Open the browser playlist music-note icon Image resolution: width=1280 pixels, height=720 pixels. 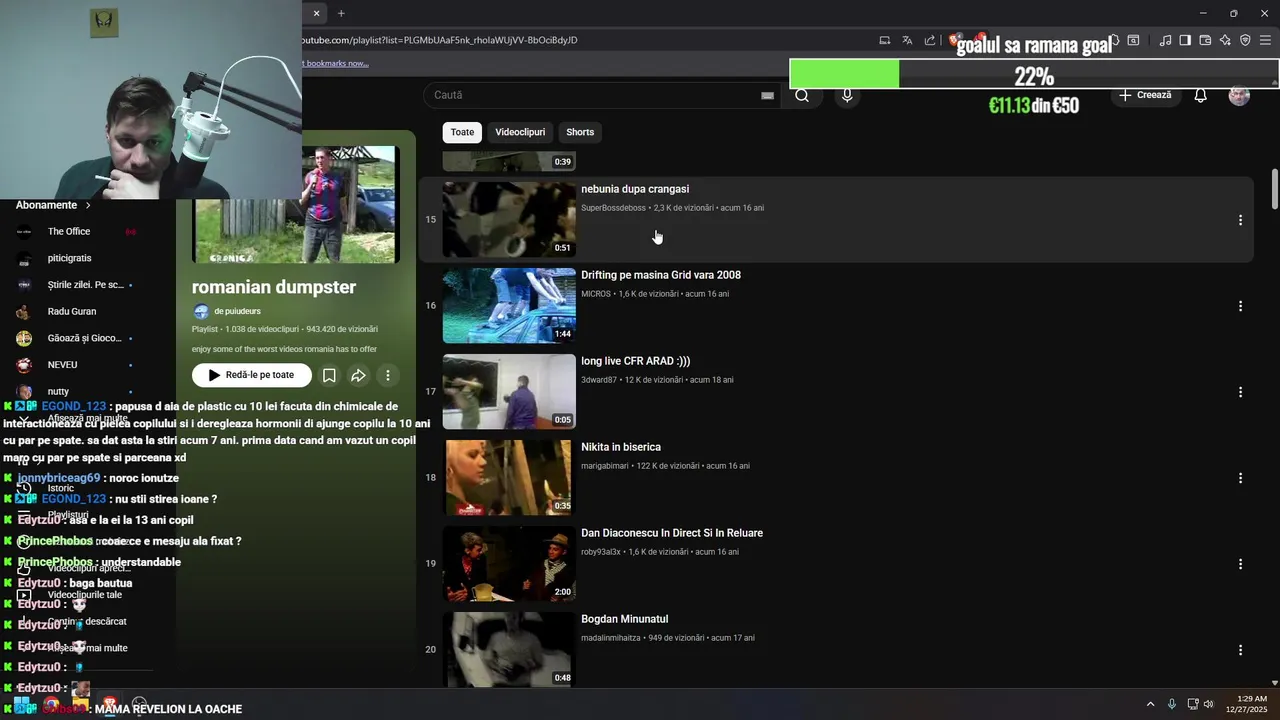[1165, 40]
